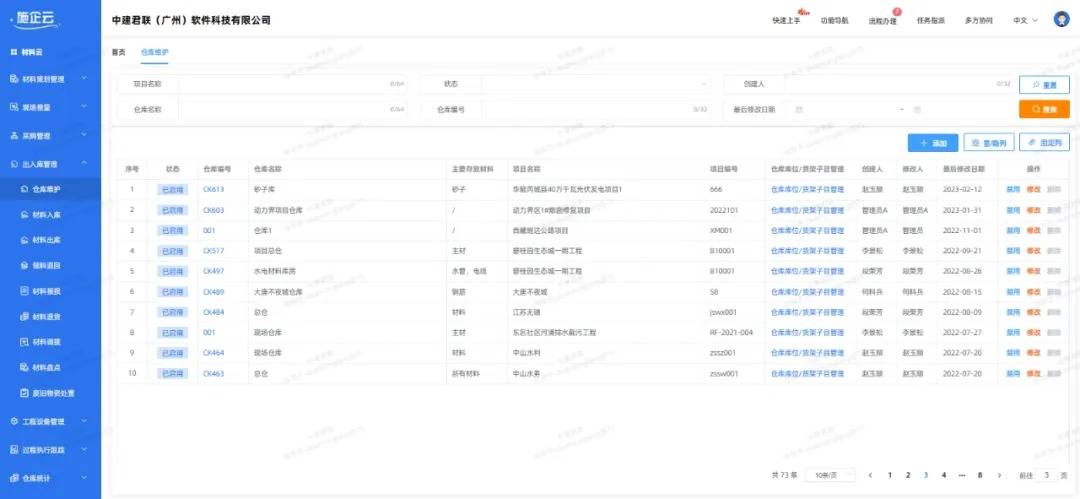Click the end-date calendar icon in 最后修改日期
1080x499 pixels.
pyautogui.click(x=917, y=109)
